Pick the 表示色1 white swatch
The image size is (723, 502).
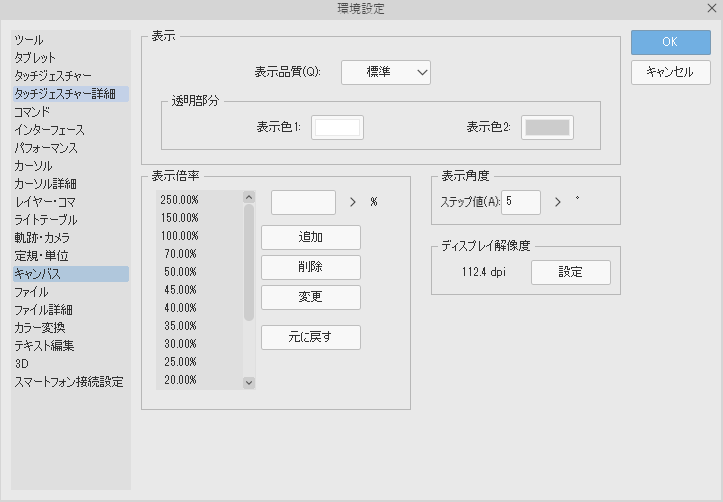click(x=337, y=128)
